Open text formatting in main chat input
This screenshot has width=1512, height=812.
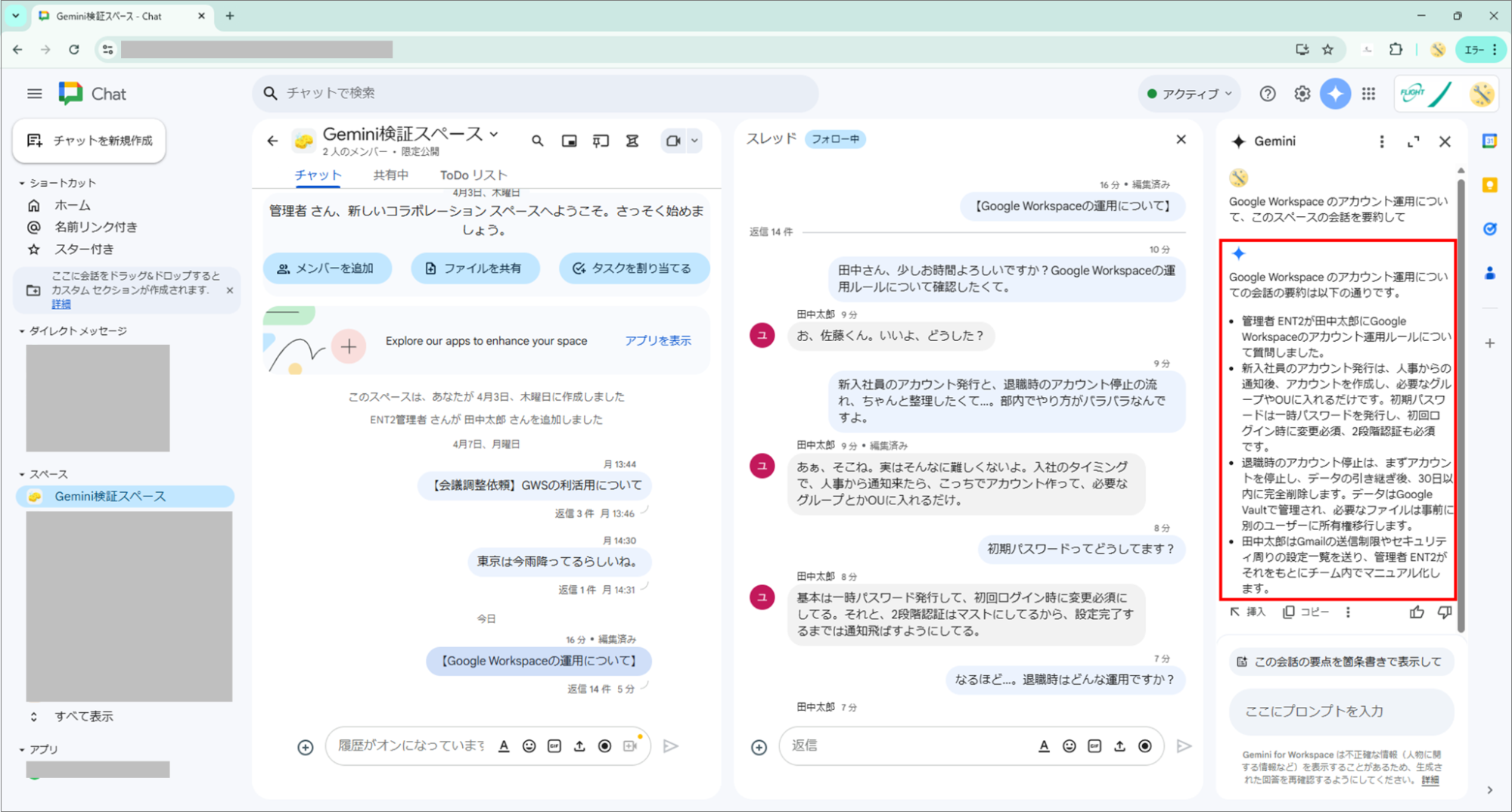click(x=504, y=746)
